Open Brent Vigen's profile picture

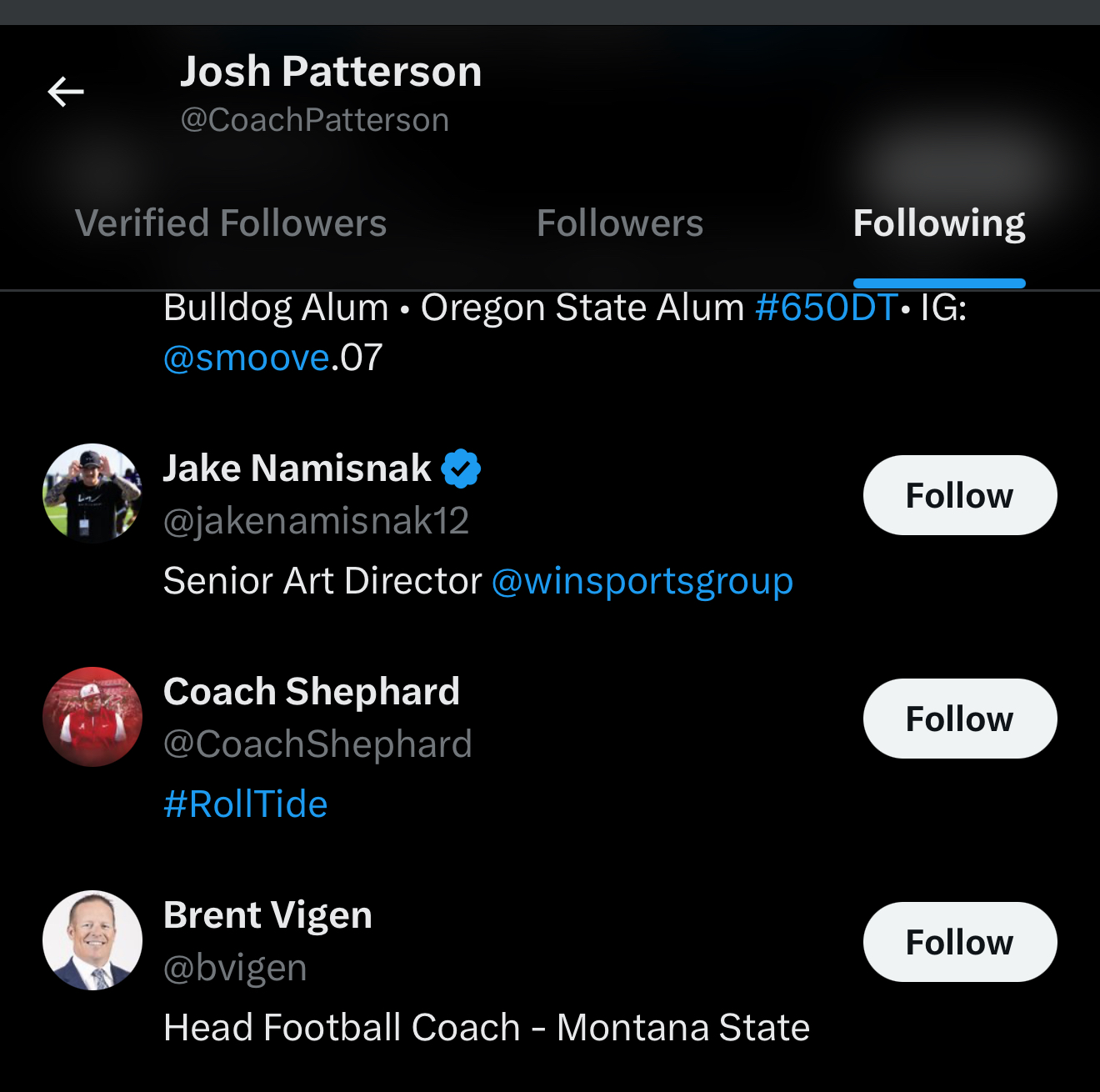92,940
